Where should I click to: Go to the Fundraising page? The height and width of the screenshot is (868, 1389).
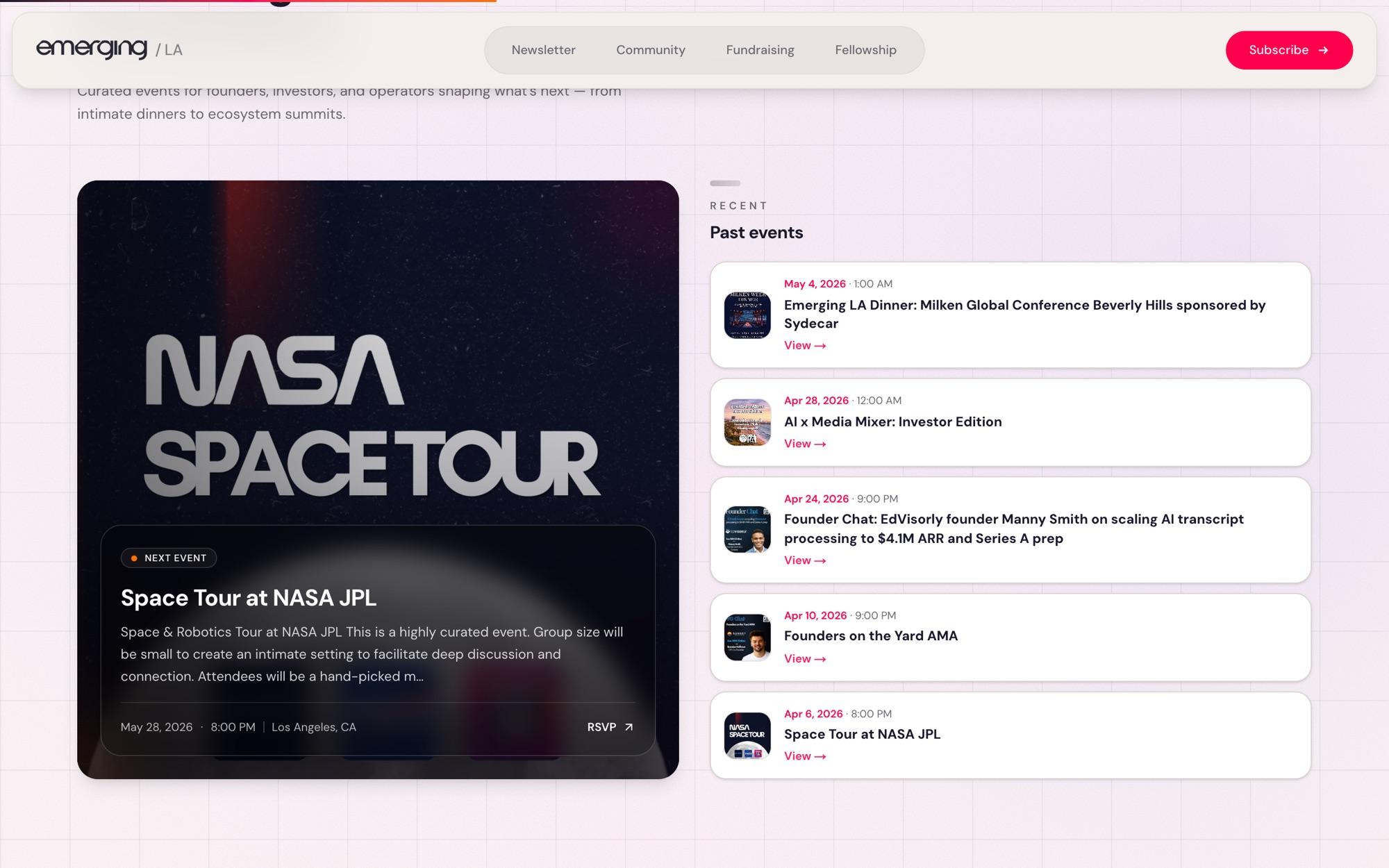760,50
